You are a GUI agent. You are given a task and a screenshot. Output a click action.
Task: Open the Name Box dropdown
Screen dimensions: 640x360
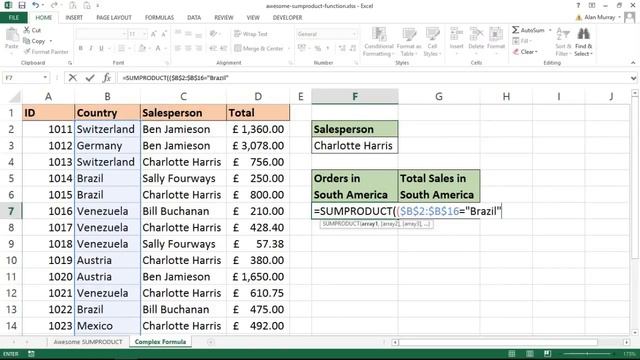(x=45, y=78)
